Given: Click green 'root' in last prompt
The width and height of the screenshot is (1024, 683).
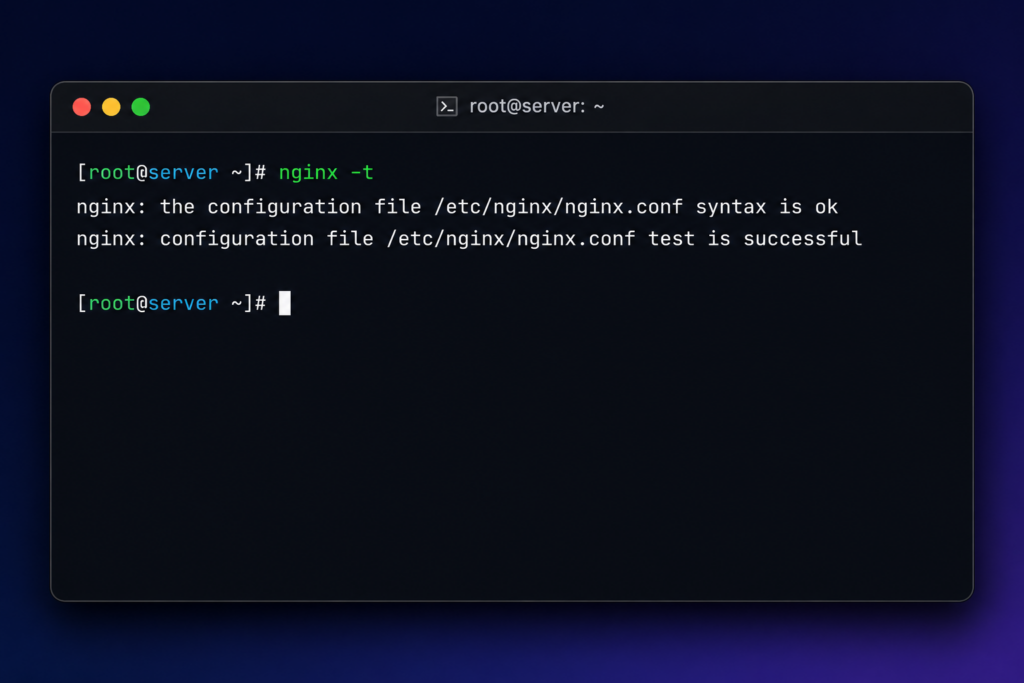Looking at the screenshot, I should pos(112,303).
